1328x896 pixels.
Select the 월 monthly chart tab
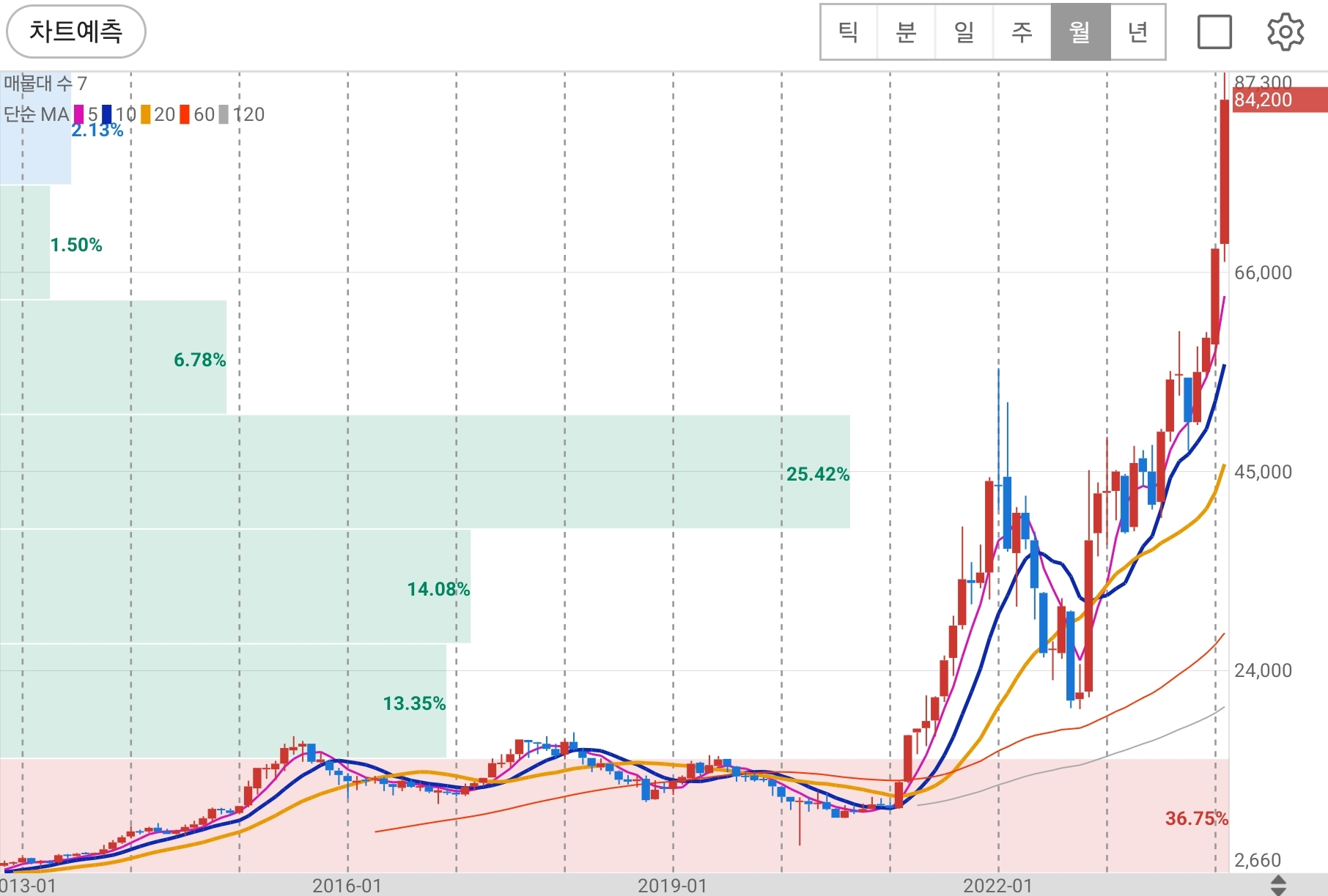click(x=1080, y=32)
